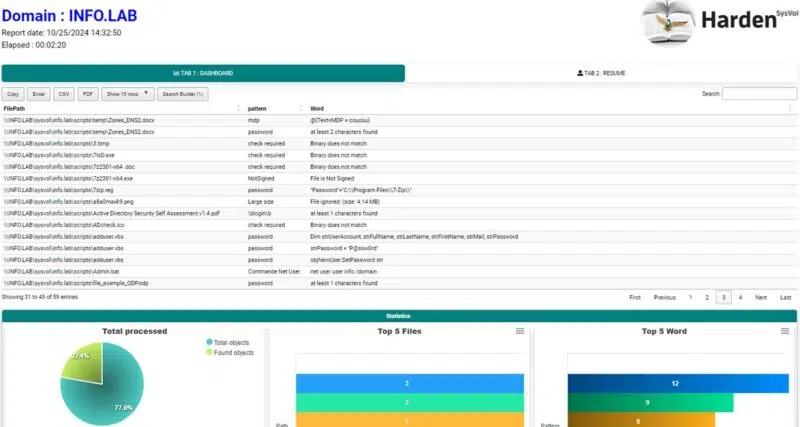Click the 'objNewUser.SetPassword str' cell

[347, 260]
